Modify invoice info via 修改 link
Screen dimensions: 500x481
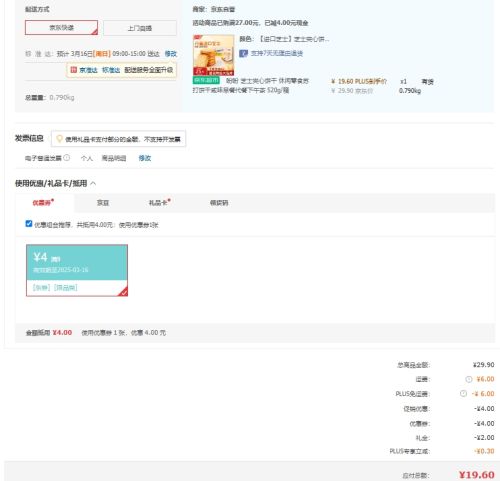(x=145, y=158)
